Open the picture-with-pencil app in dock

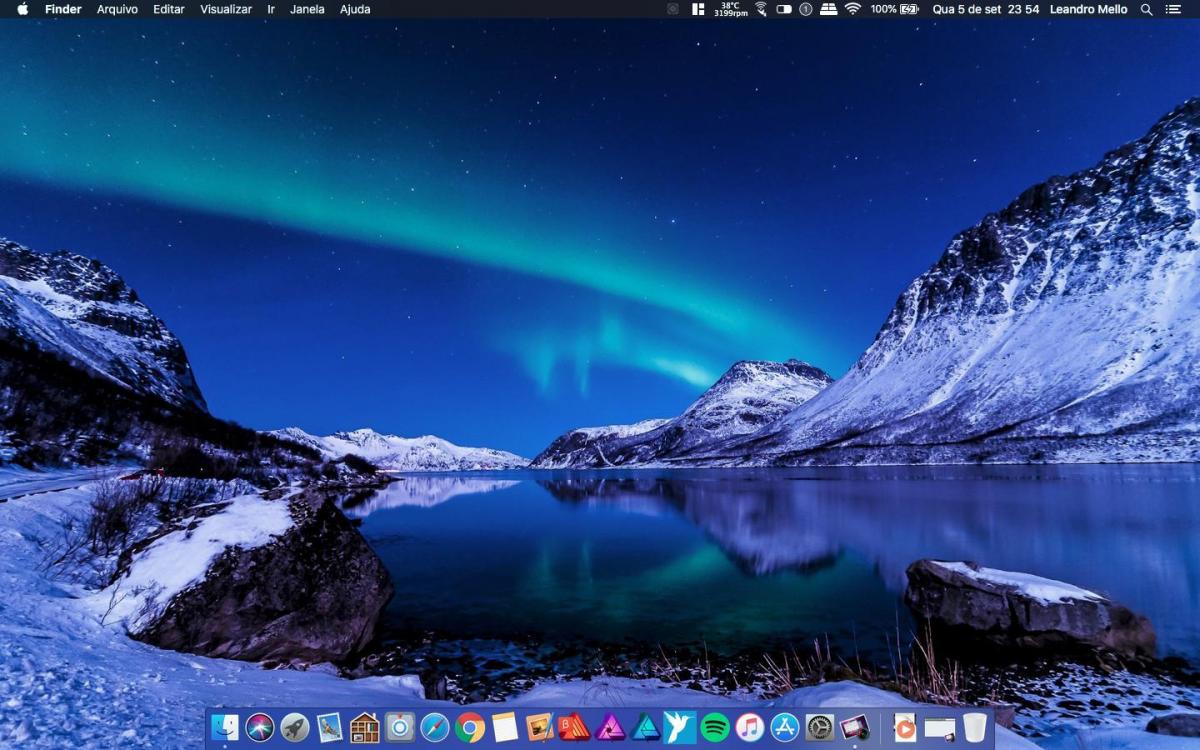click(x=540, y=727)
